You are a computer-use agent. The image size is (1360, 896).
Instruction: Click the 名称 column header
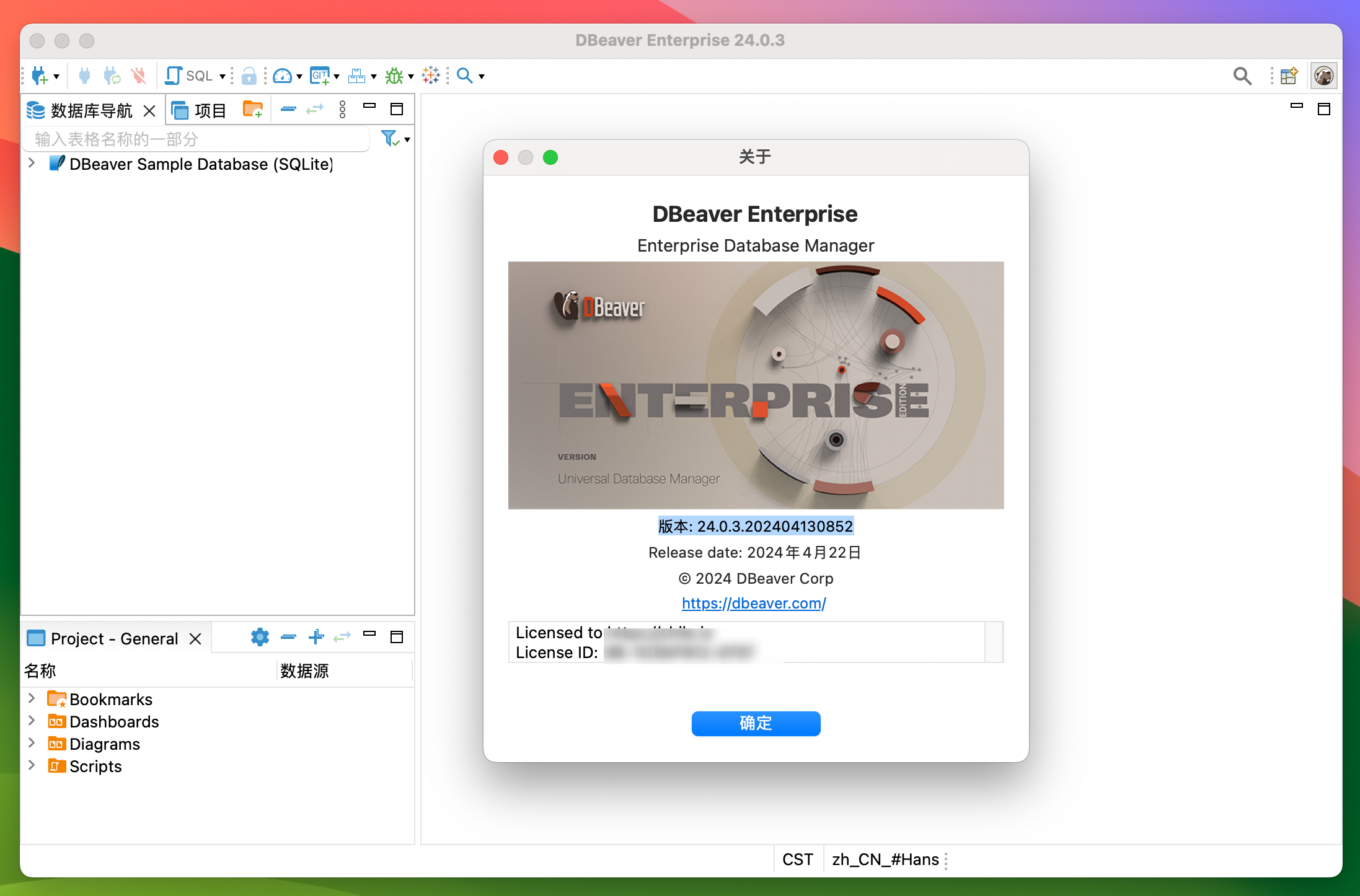pyautogui.click(x=149, y=670)
